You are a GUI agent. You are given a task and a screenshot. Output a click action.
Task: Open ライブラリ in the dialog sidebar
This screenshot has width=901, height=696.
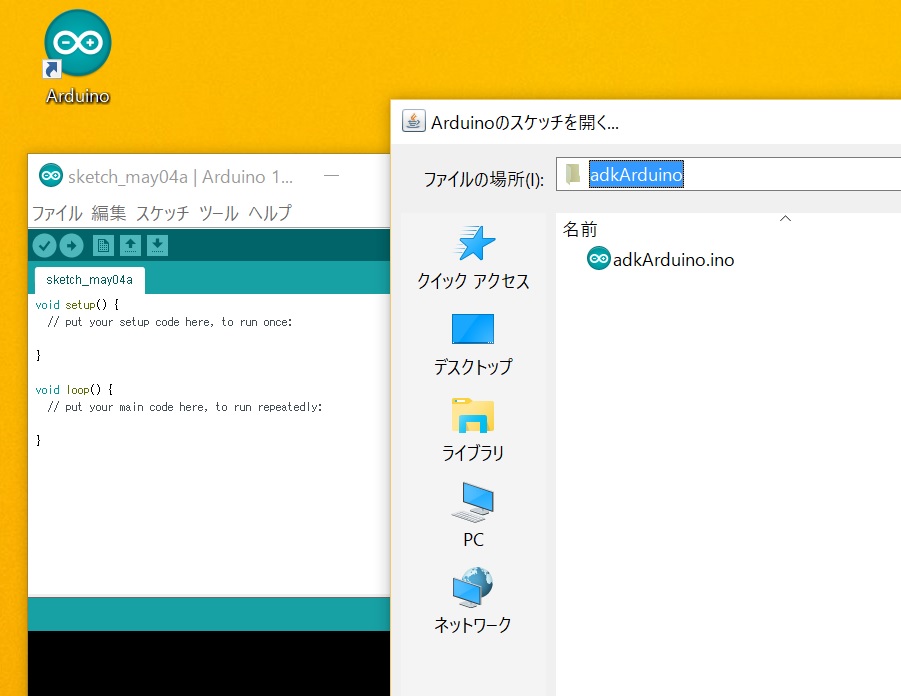(473, 429)
